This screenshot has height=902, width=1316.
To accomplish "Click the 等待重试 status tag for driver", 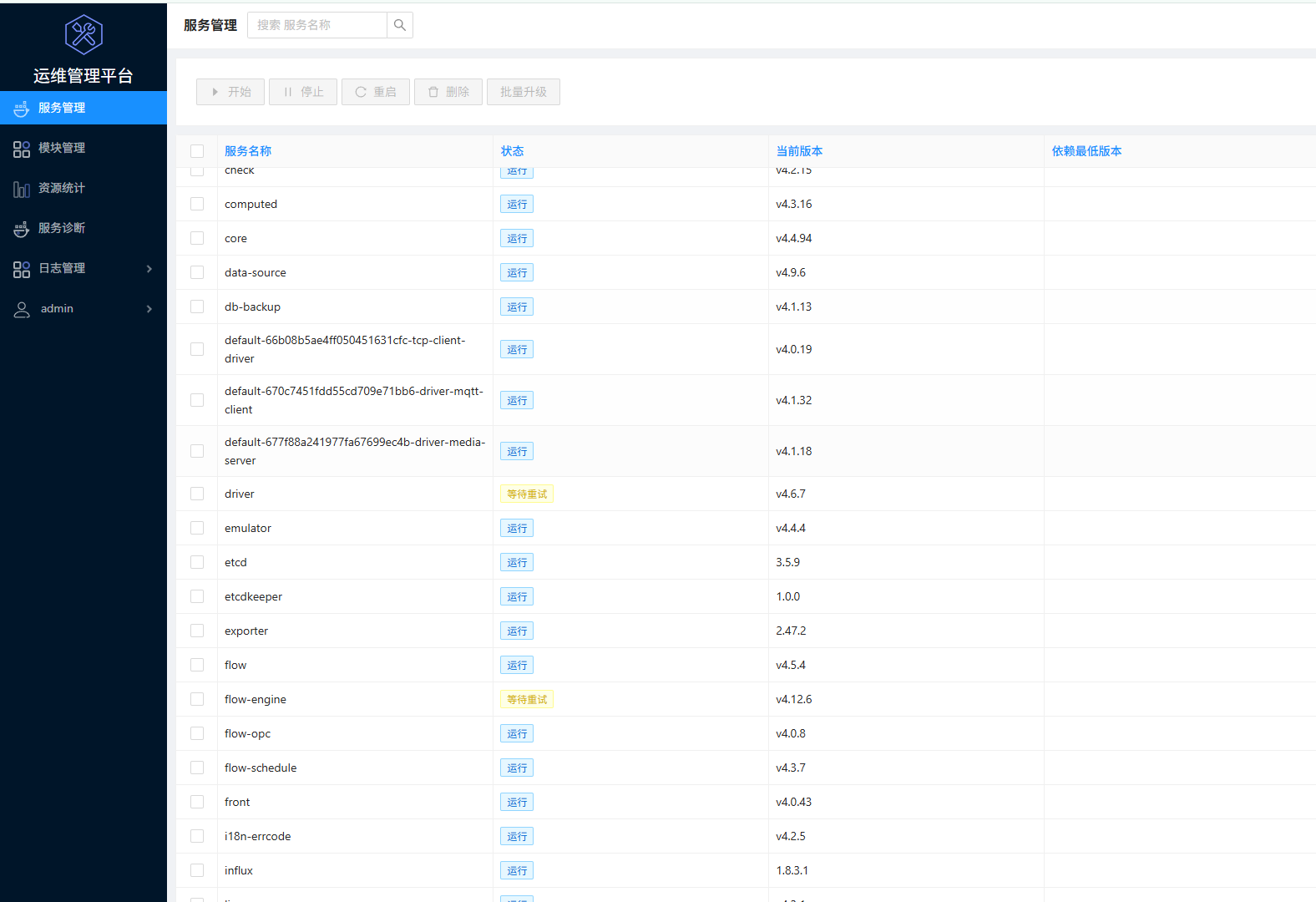I will click(x=527, y=494).
